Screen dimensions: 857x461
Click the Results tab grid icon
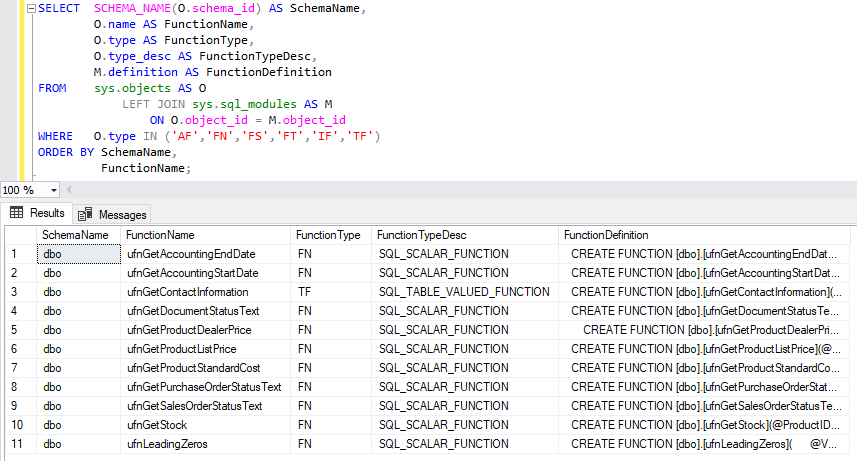coord(17,213)
